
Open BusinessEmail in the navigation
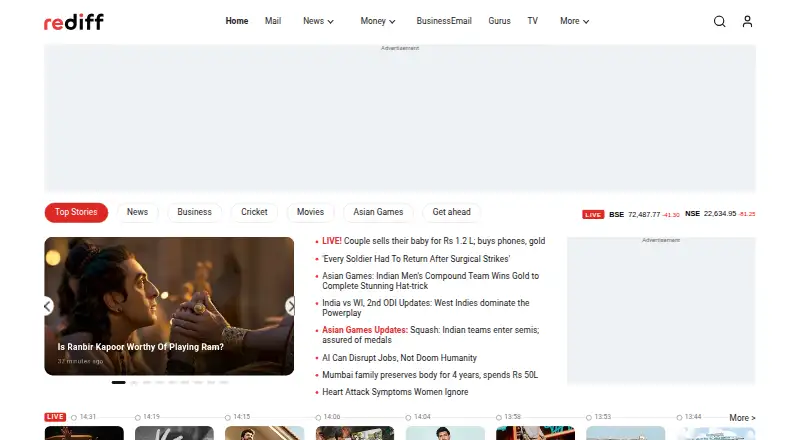(444, 21)
